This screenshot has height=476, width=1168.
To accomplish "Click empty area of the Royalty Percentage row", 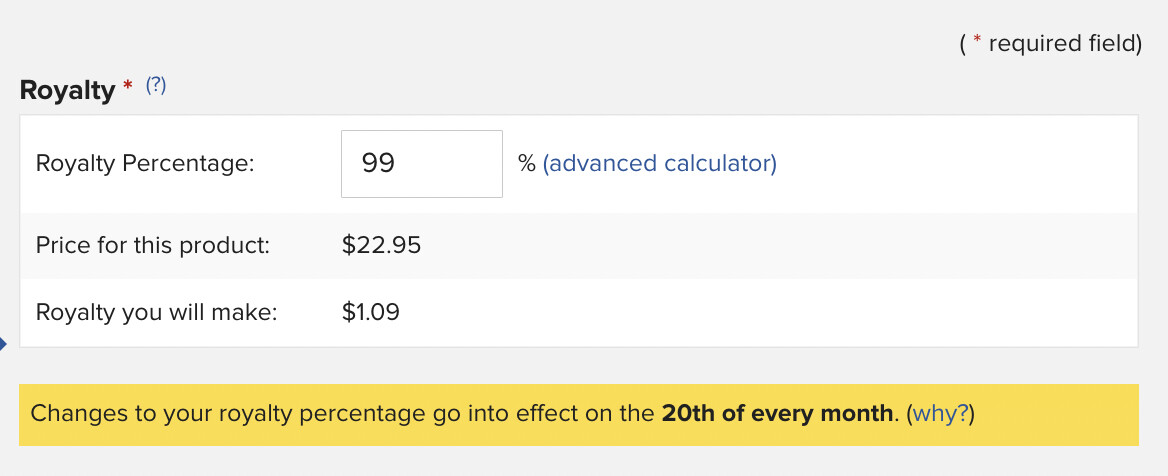I will pos(953,164).
